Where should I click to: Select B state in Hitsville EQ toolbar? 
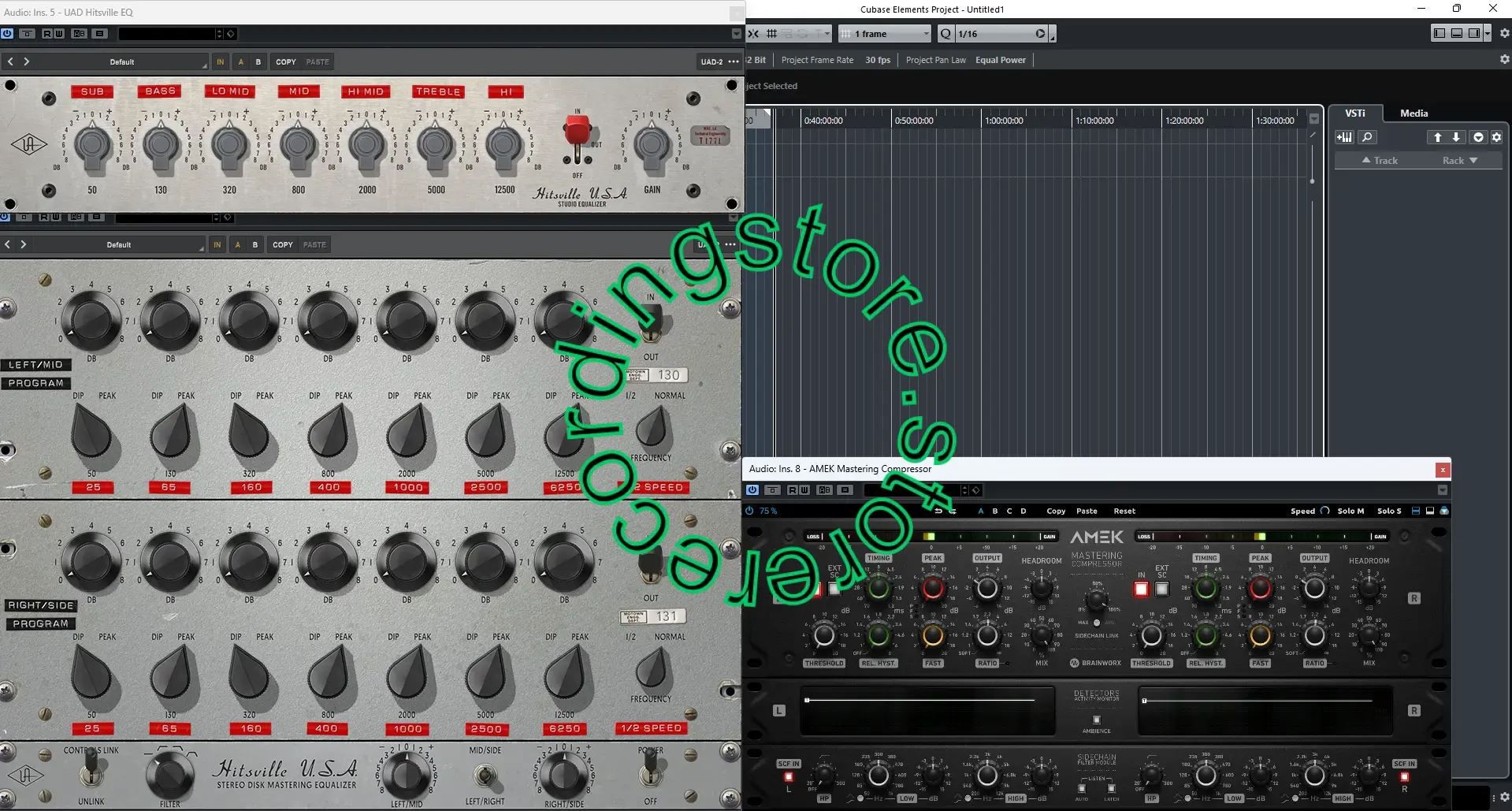[x=258, y=61]
